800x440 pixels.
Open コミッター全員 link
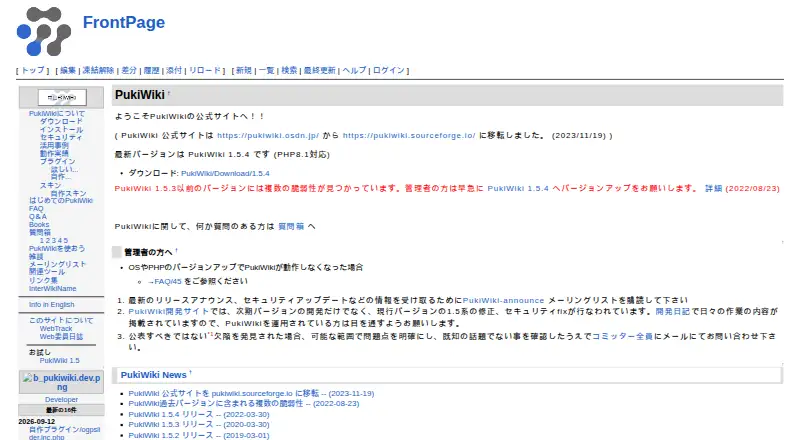[622, 336]
